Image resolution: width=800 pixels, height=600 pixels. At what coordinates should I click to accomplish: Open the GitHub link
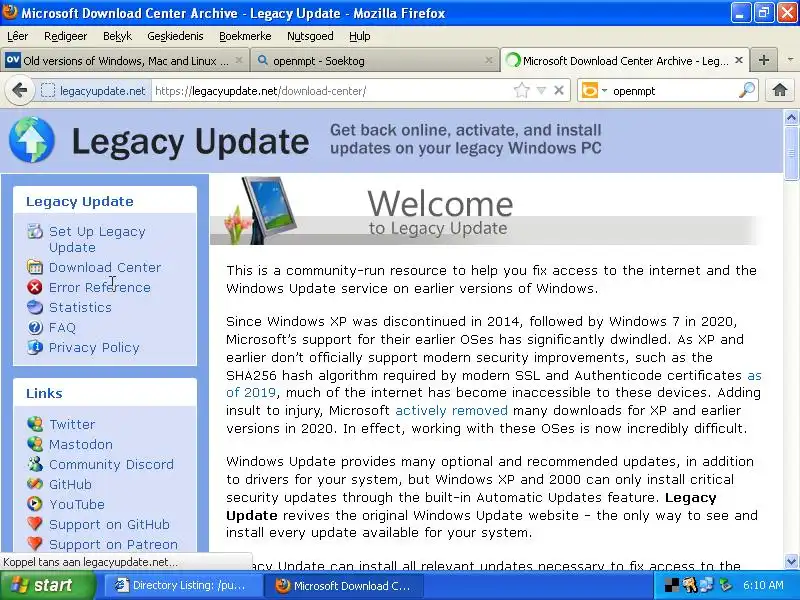tap(70, 484)
